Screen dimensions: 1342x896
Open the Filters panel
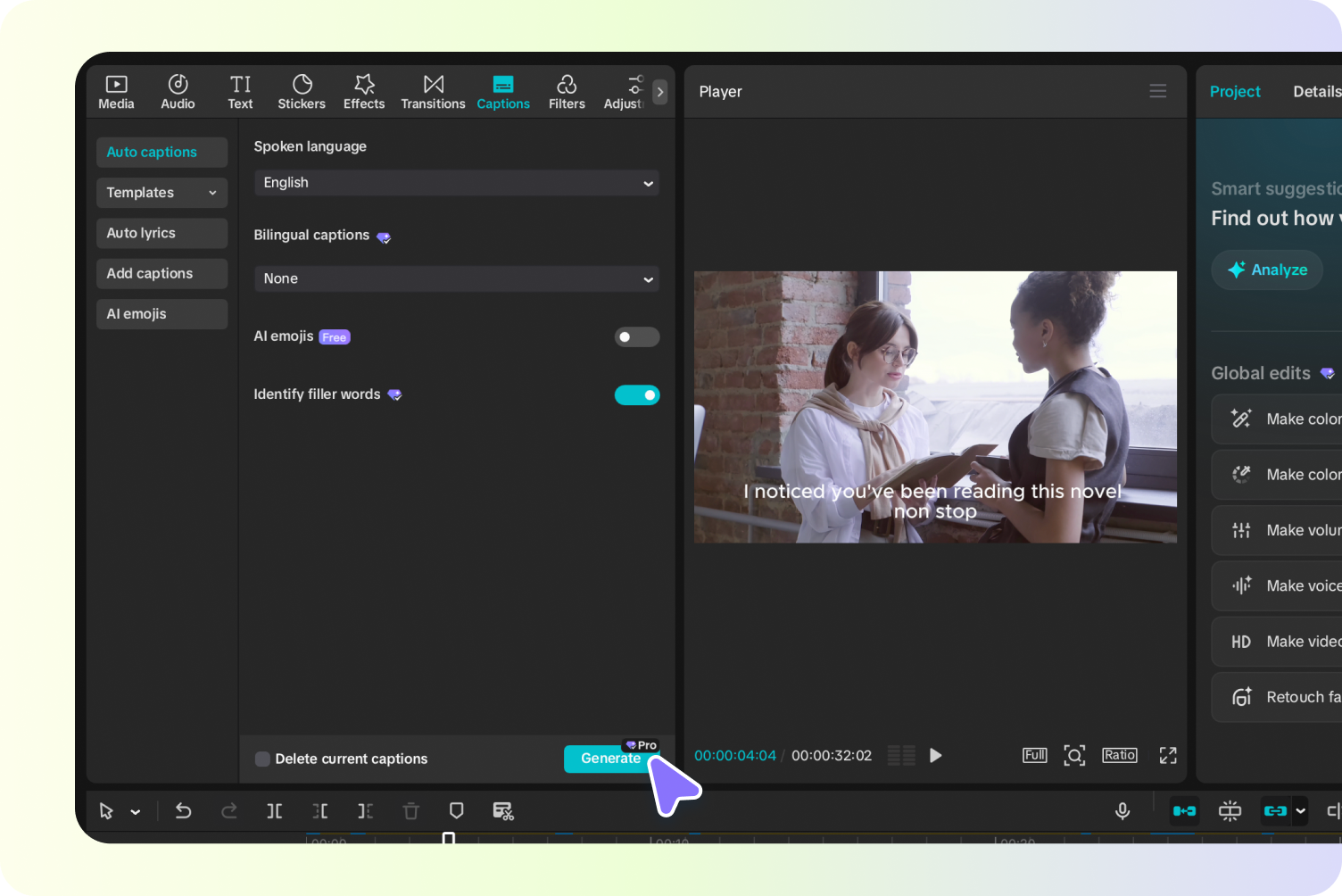pyautogui.click(x=567, y=91)
